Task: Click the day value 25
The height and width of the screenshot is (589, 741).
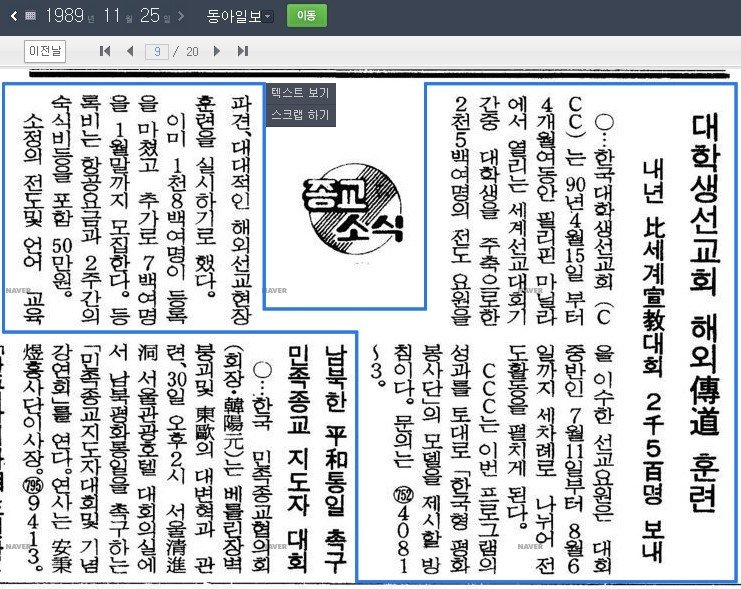Action: (150, 16)
